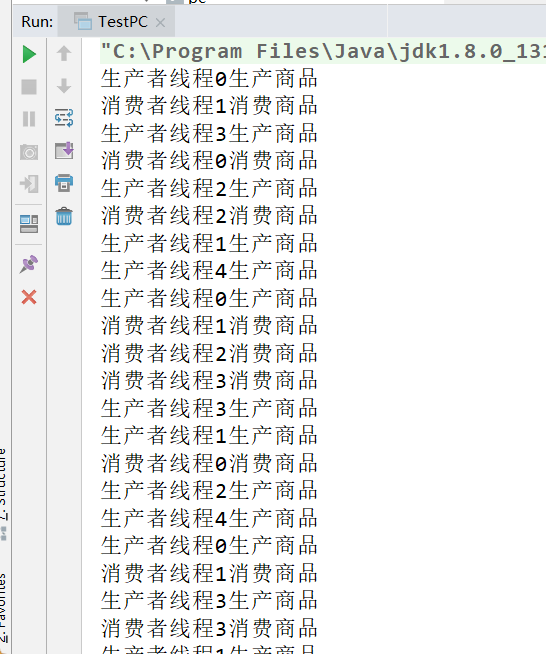Go down the stack trace
Viewport: 546px width, 654px height.
[x=64, y=86]
